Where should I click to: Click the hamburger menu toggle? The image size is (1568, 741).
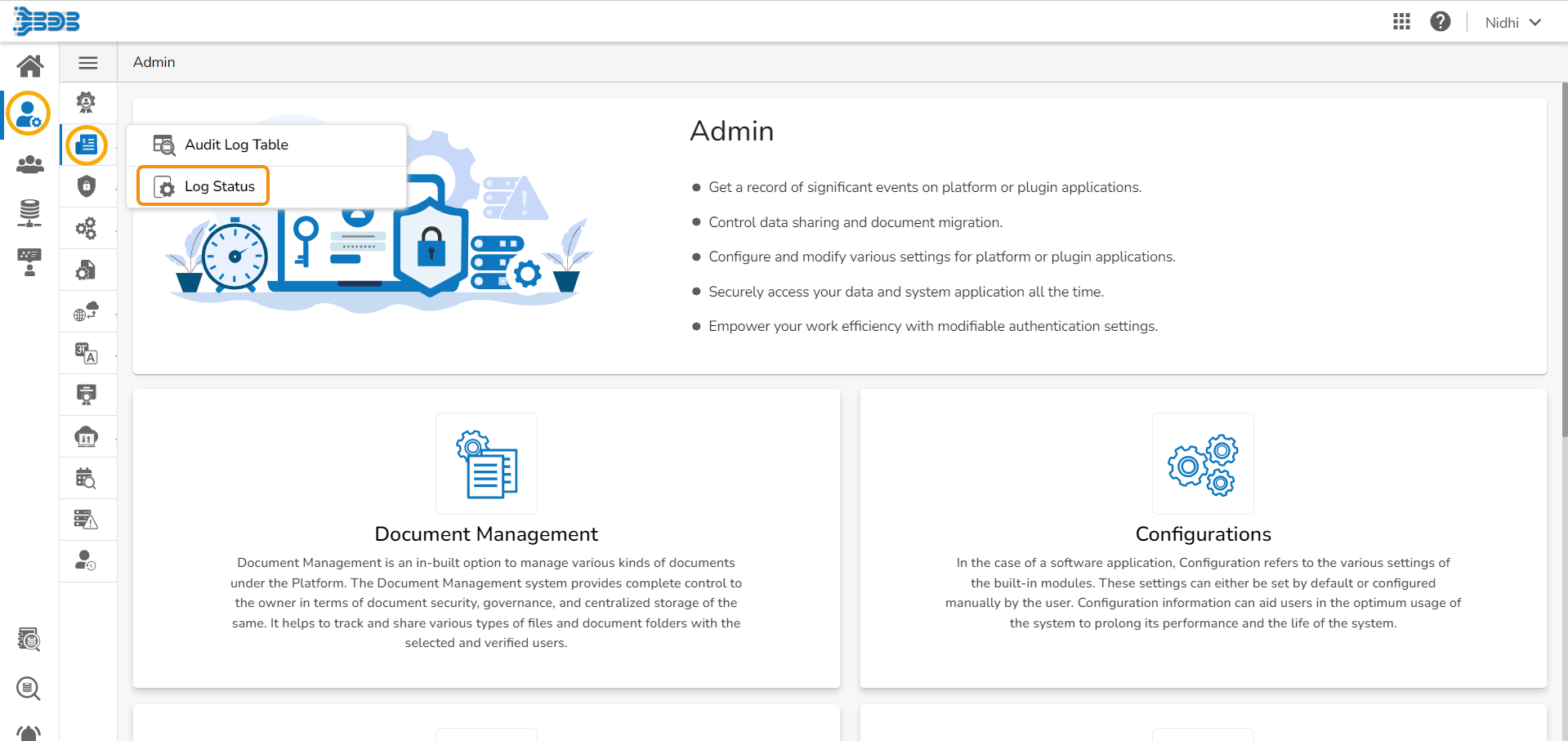tap(87, 62)
